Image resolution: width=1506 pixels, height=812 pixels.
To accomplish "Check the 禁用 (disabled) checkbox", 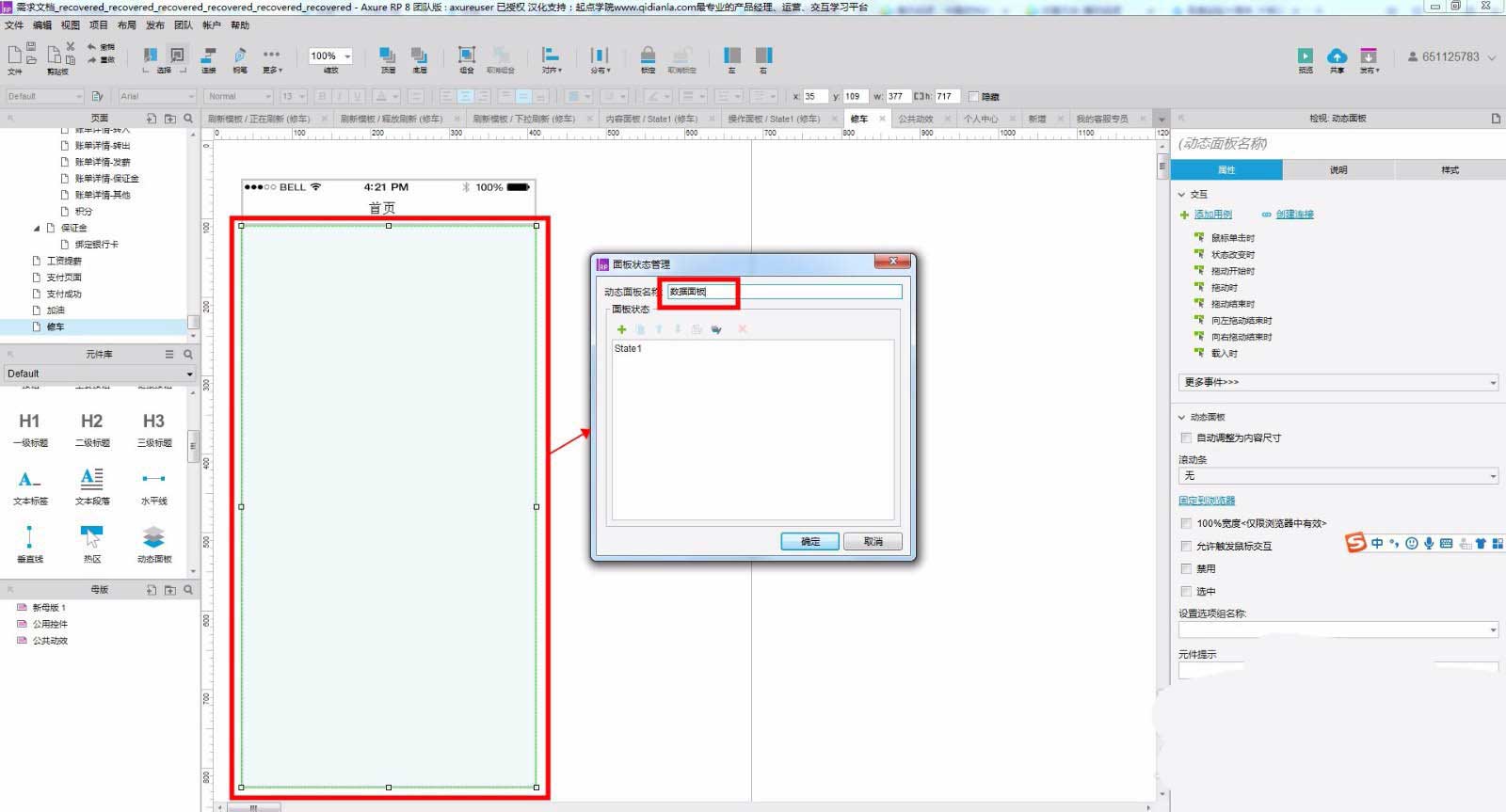I will pos(1186,568).
